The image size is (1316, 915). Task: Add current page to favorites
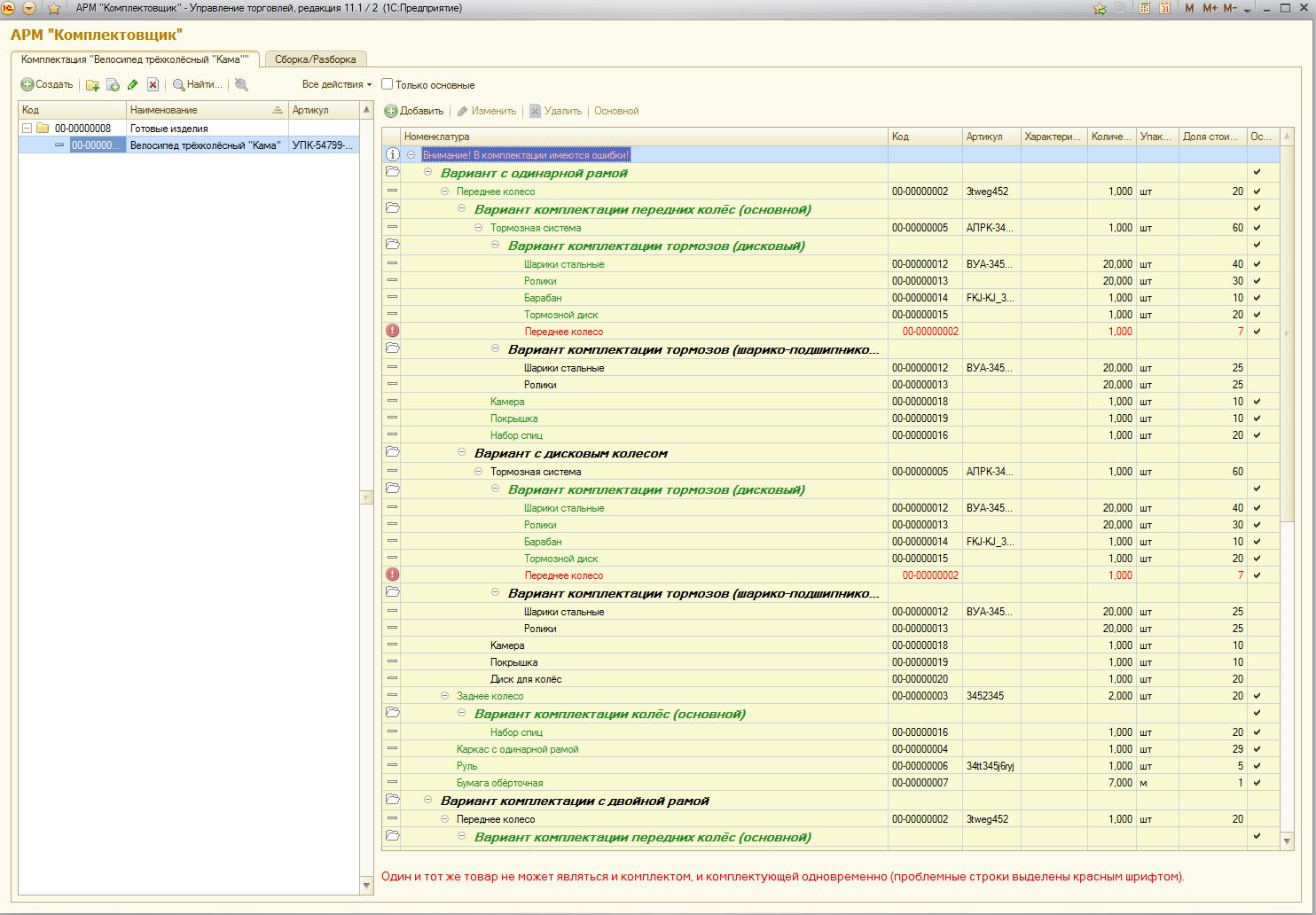pyautogui.click(x=1101, y=8)
